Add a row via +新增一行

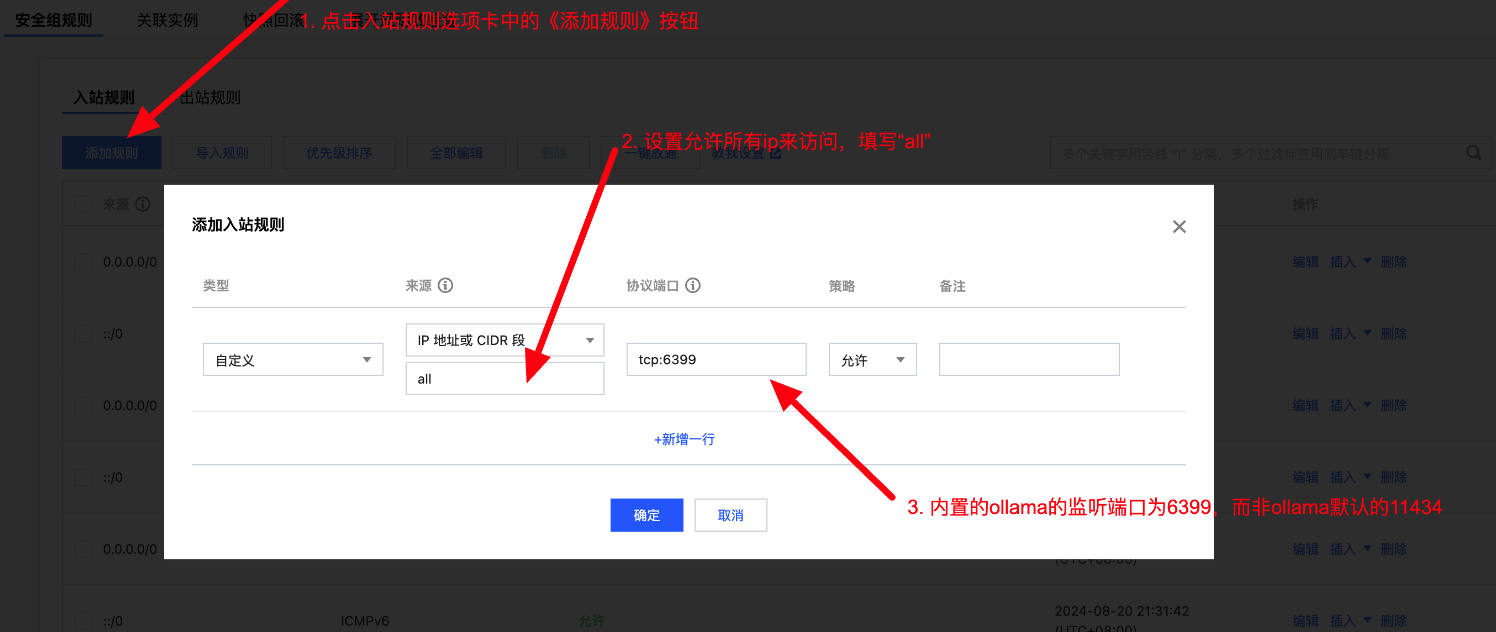click(x=685, y=439)
